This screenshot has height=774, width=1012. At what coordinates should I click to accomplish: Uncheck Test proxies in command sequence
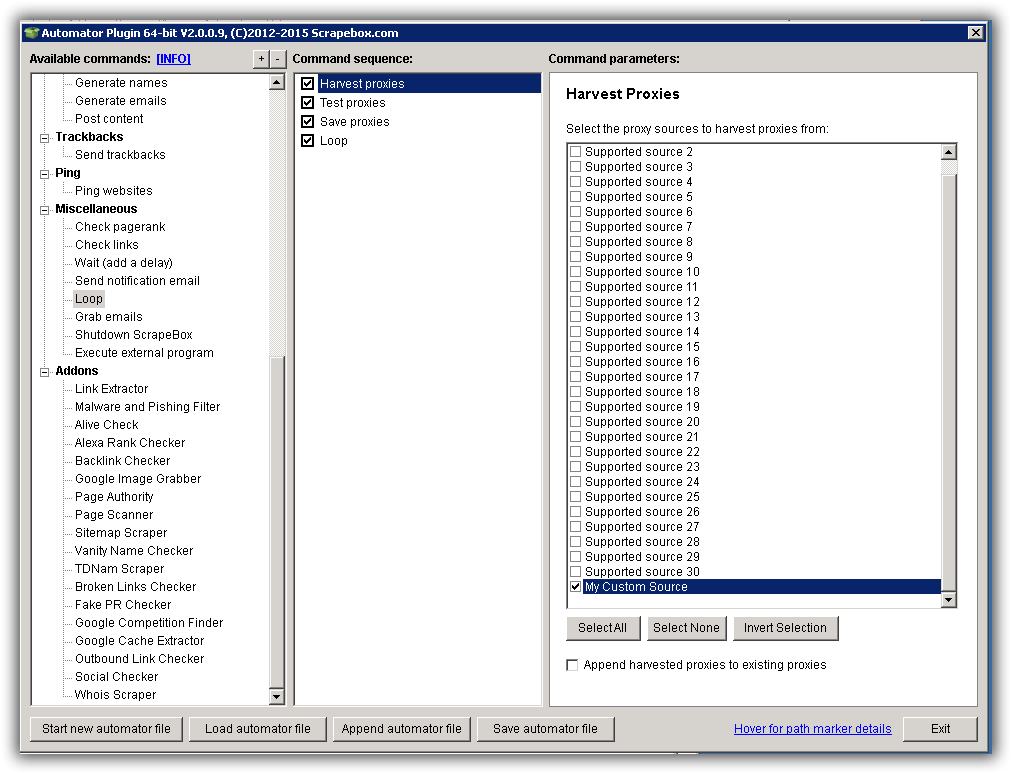tap(308, 103)
